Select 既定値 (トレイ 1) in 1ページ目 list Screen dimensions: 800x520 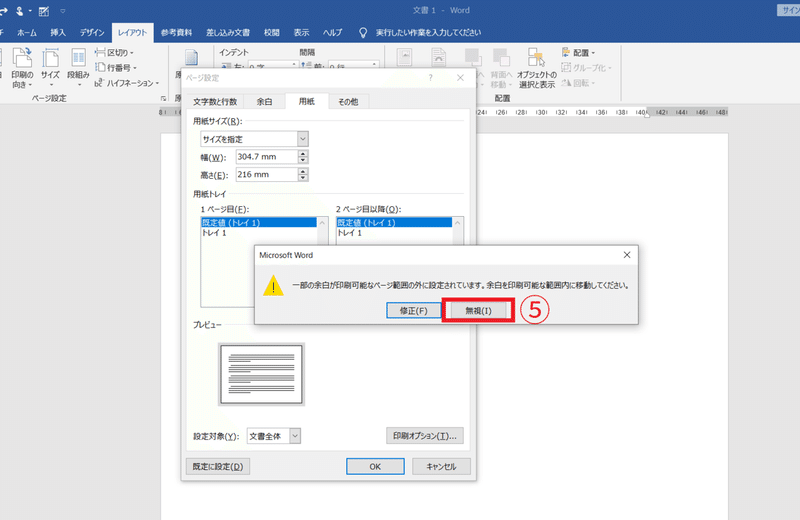point(259,222)
